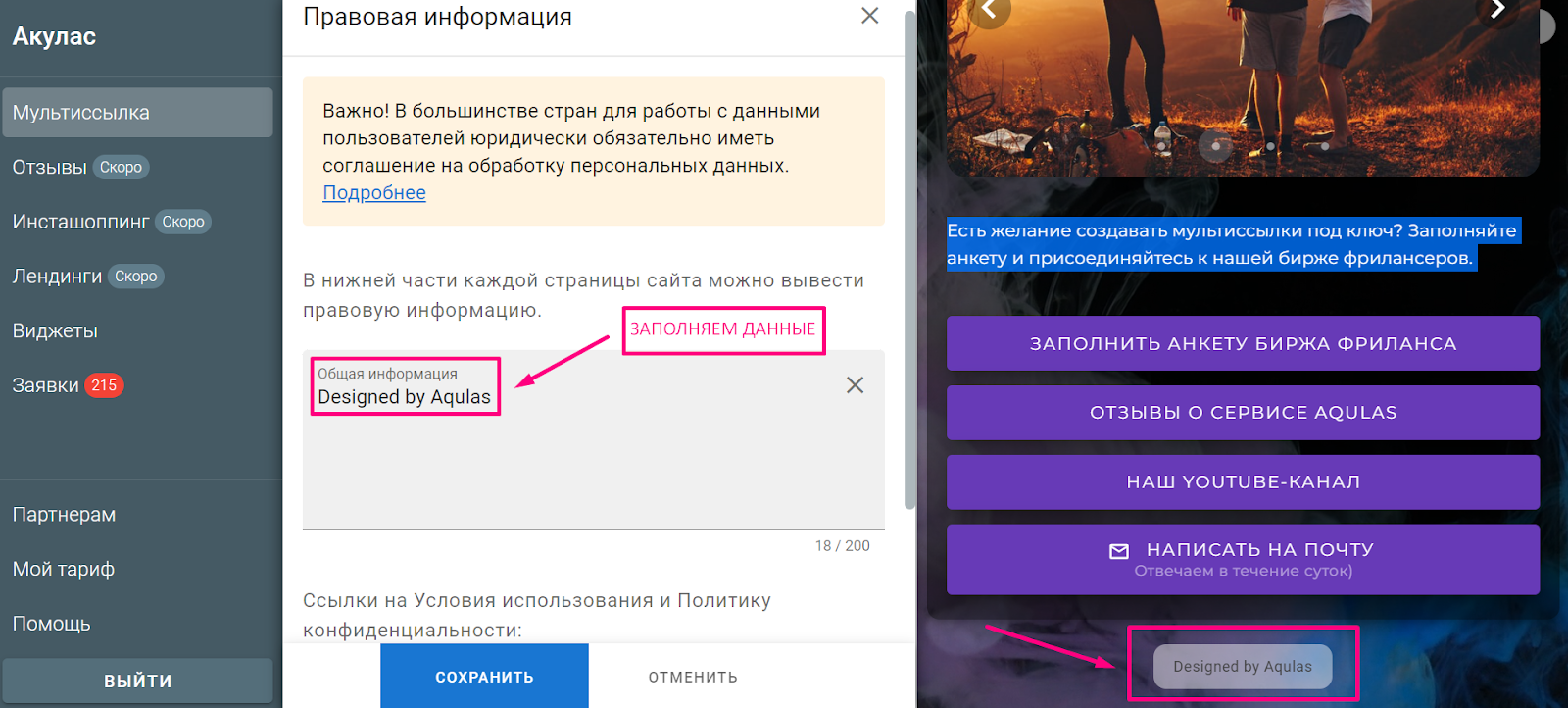
Task: Click the envelope icon in Написать на почту
Action: [x=1119, y=551]
